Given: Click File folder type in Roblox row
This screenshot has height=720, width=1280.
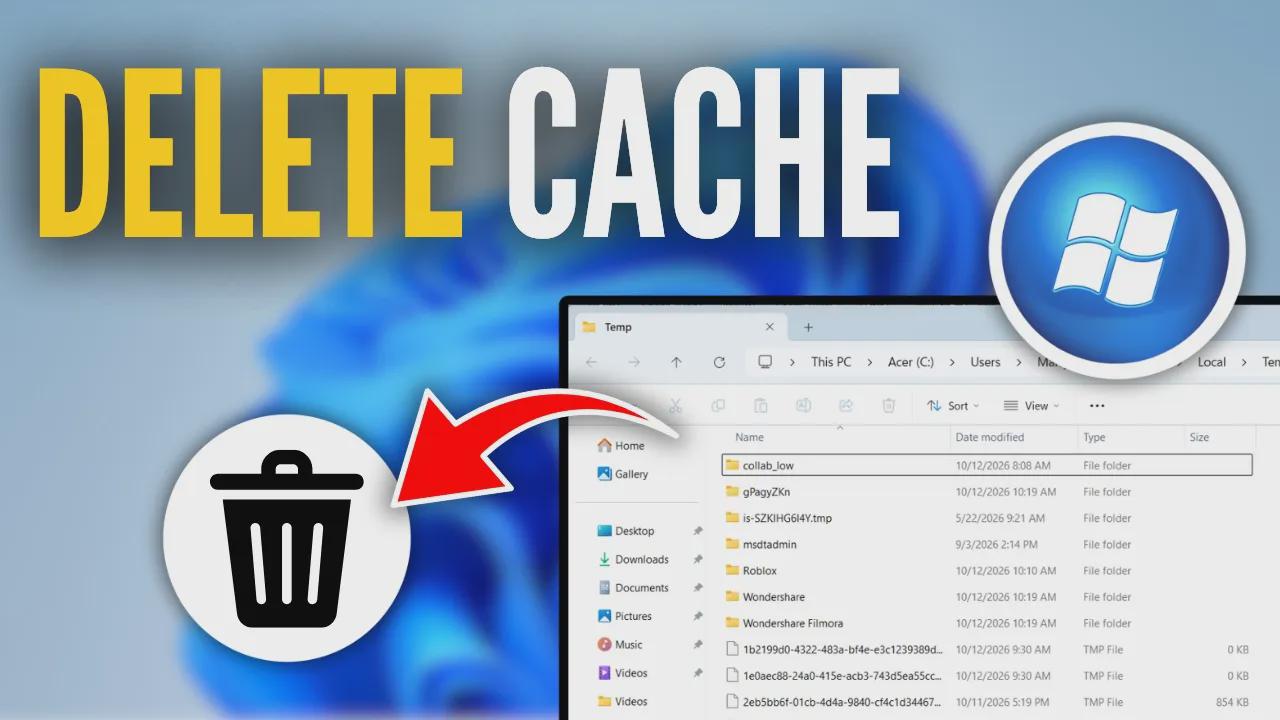Looking at the screenshot, I should tap(1107, 571).
